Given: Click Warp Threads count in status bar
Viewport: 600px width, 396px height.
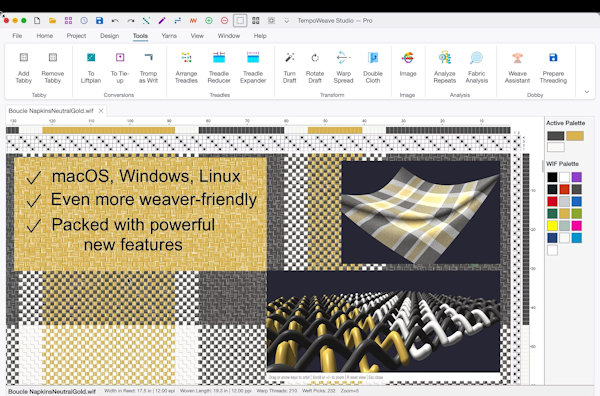Looking at the screenshot, I should 276,391.
